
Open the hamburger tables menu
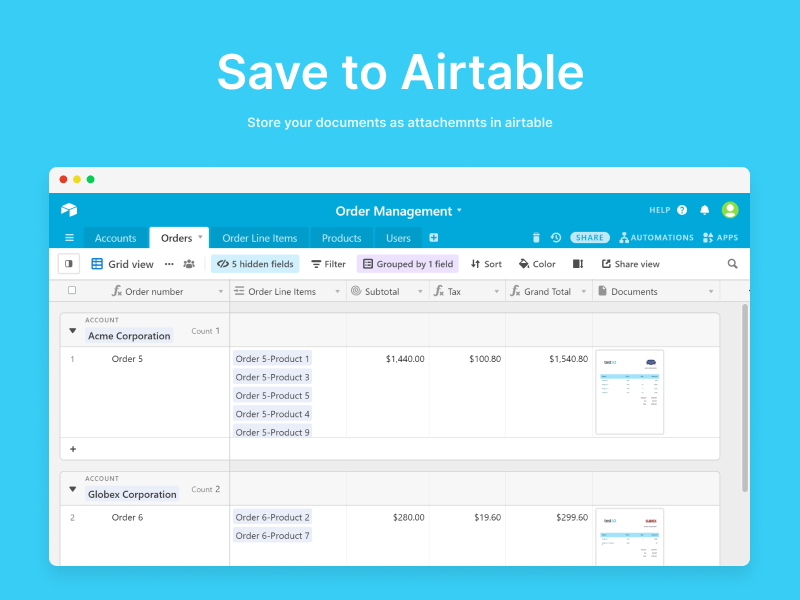(x=69, y=238)
